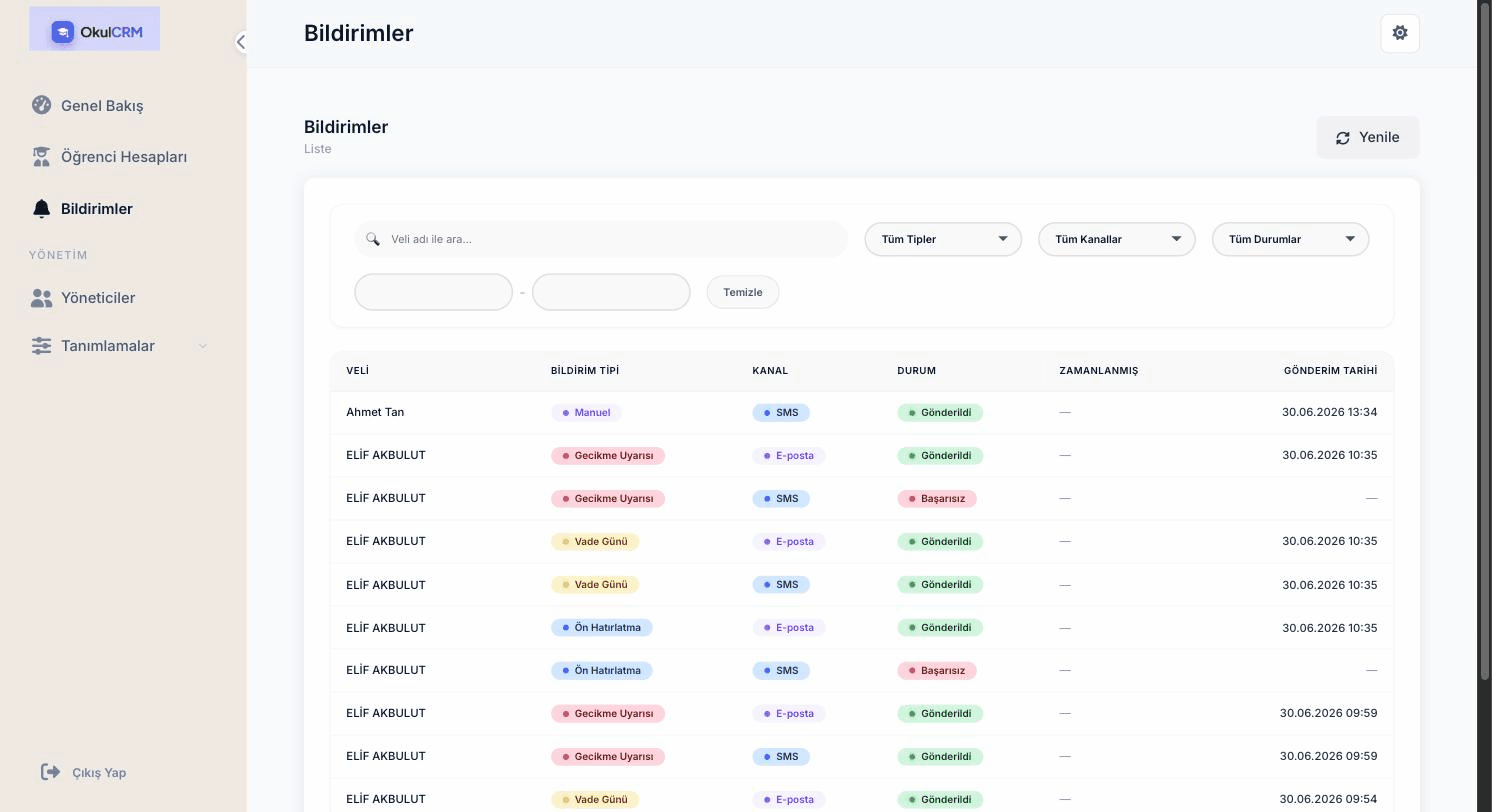Viewport: 1492px width, 812px height.
Task: Click the Yenile refresh button
Action: [1367, 137]
